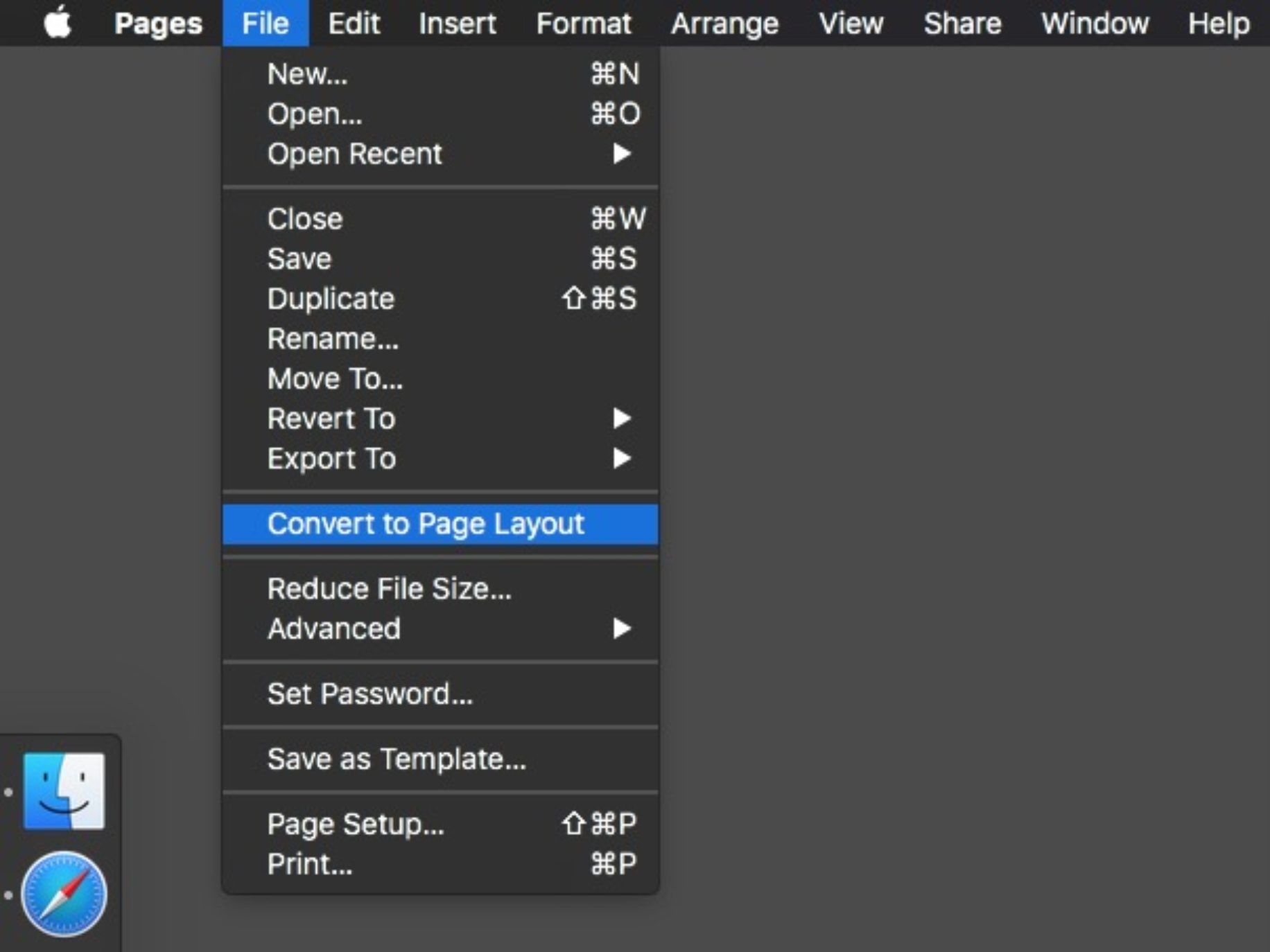Choose Print from the File menu
Viewport: 1270px width, 952px height.
tap(310, 863)
